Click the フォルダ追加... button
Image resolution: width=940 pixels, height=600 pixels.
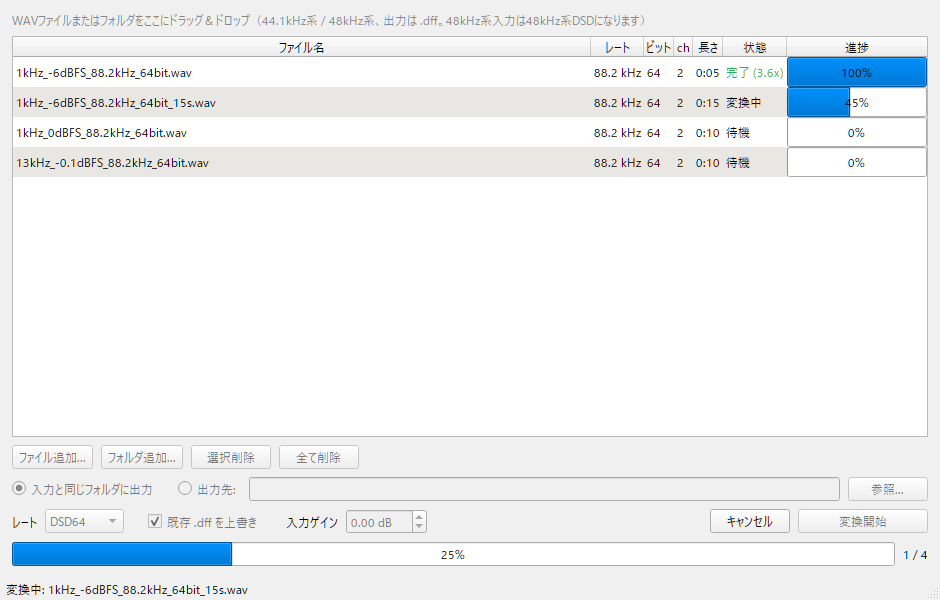[x=141, y=457]
